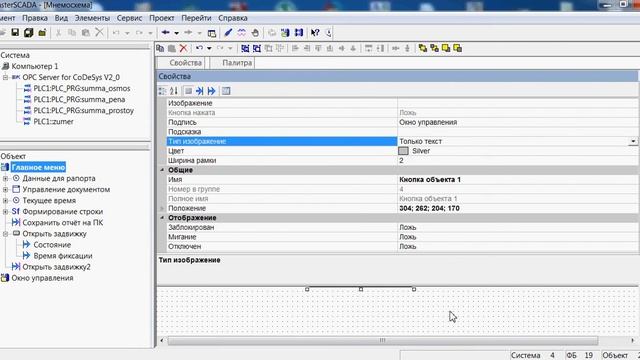Click the horizontal scrollbar left arrow

coord(162,340)
